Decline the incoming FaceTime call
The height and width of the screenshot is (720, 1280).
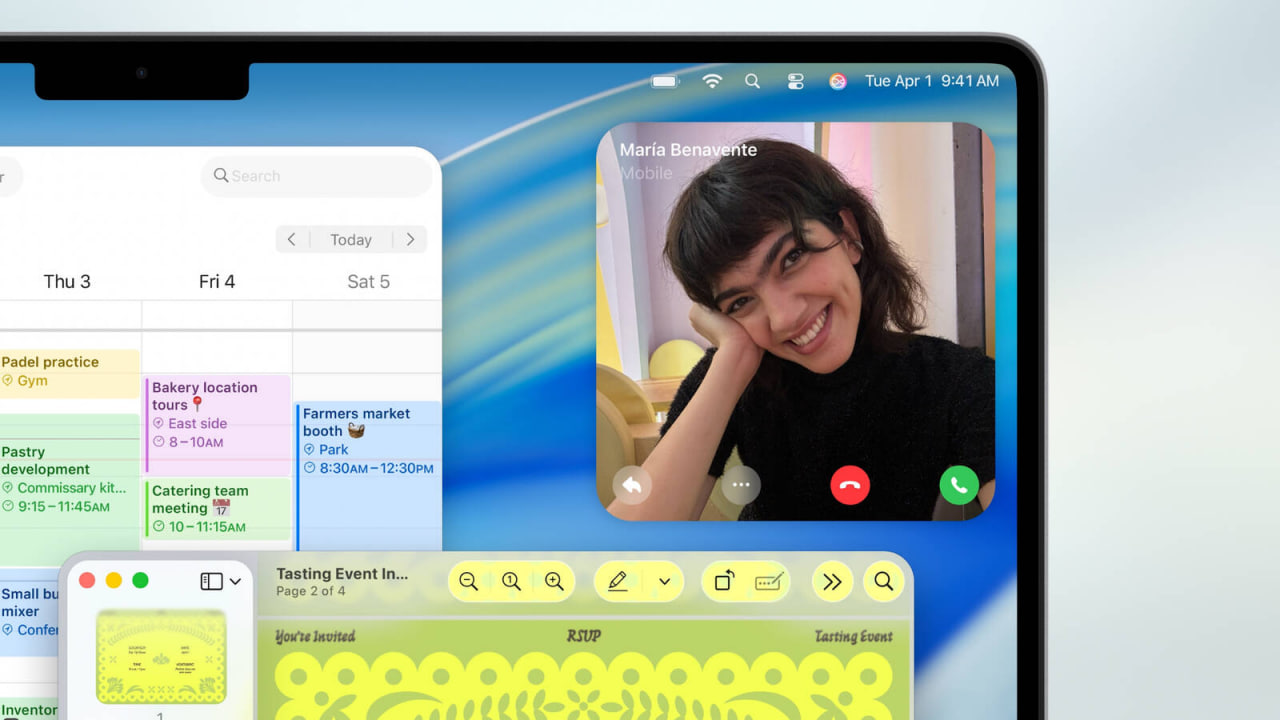(x=850, y=484)
